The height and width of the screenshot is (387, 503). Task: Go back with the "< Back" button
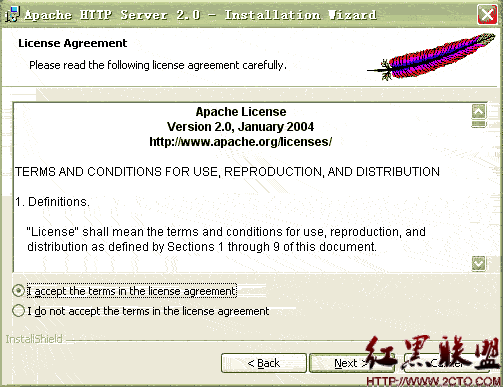tap(264, 363)
